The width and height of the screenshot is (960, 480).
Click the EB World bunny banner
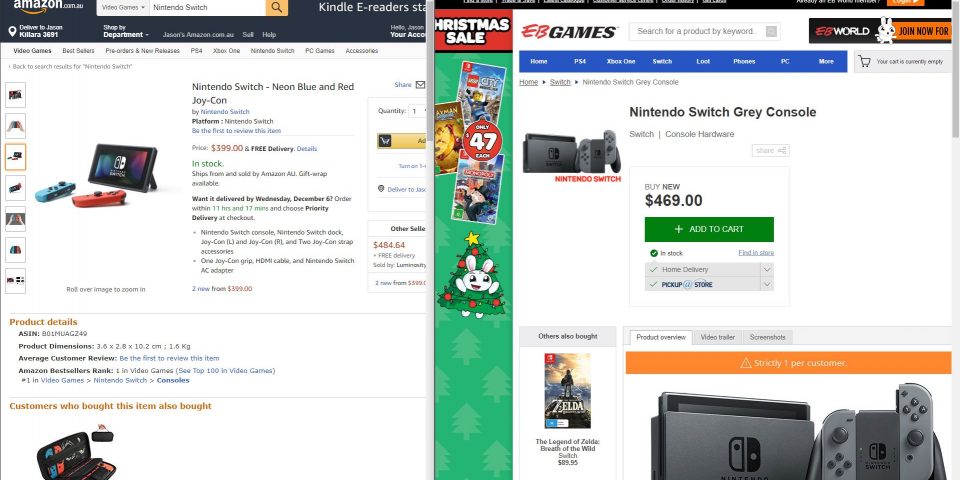point(880,31)
